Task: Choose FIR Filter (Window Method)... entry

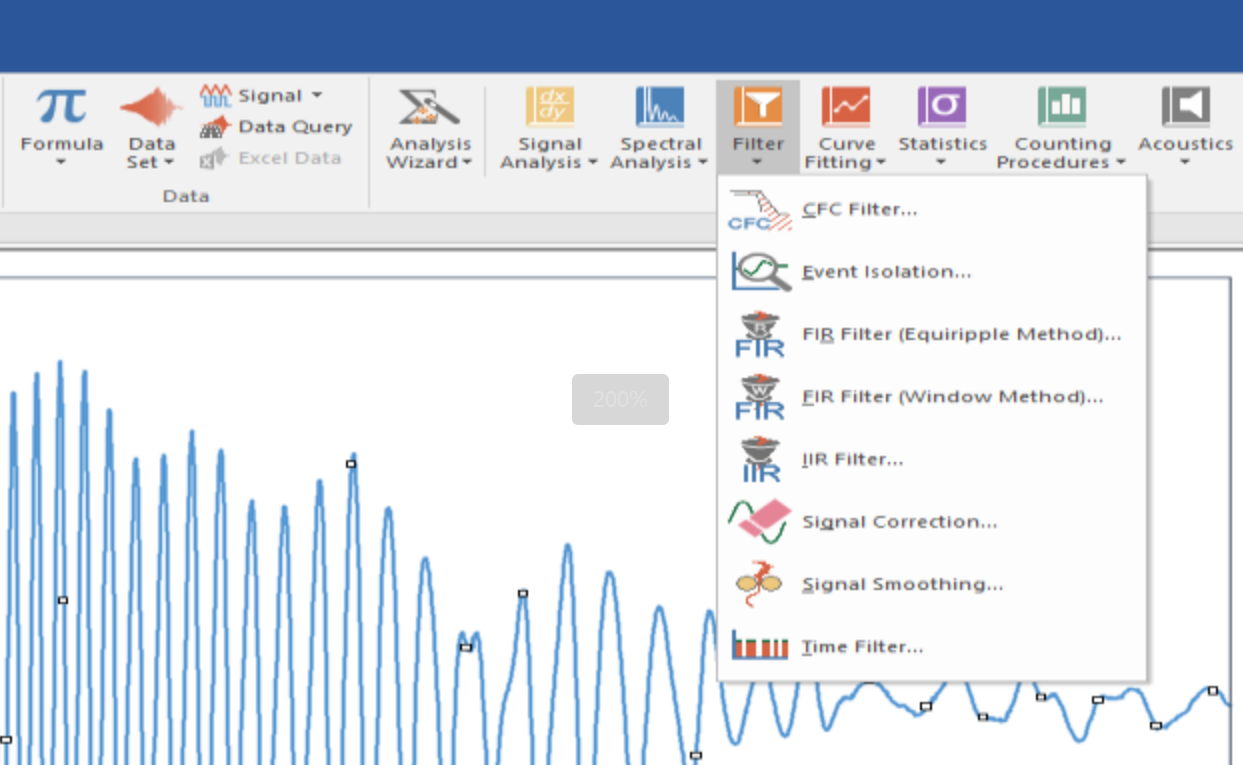Action: [x=932, y=397]
